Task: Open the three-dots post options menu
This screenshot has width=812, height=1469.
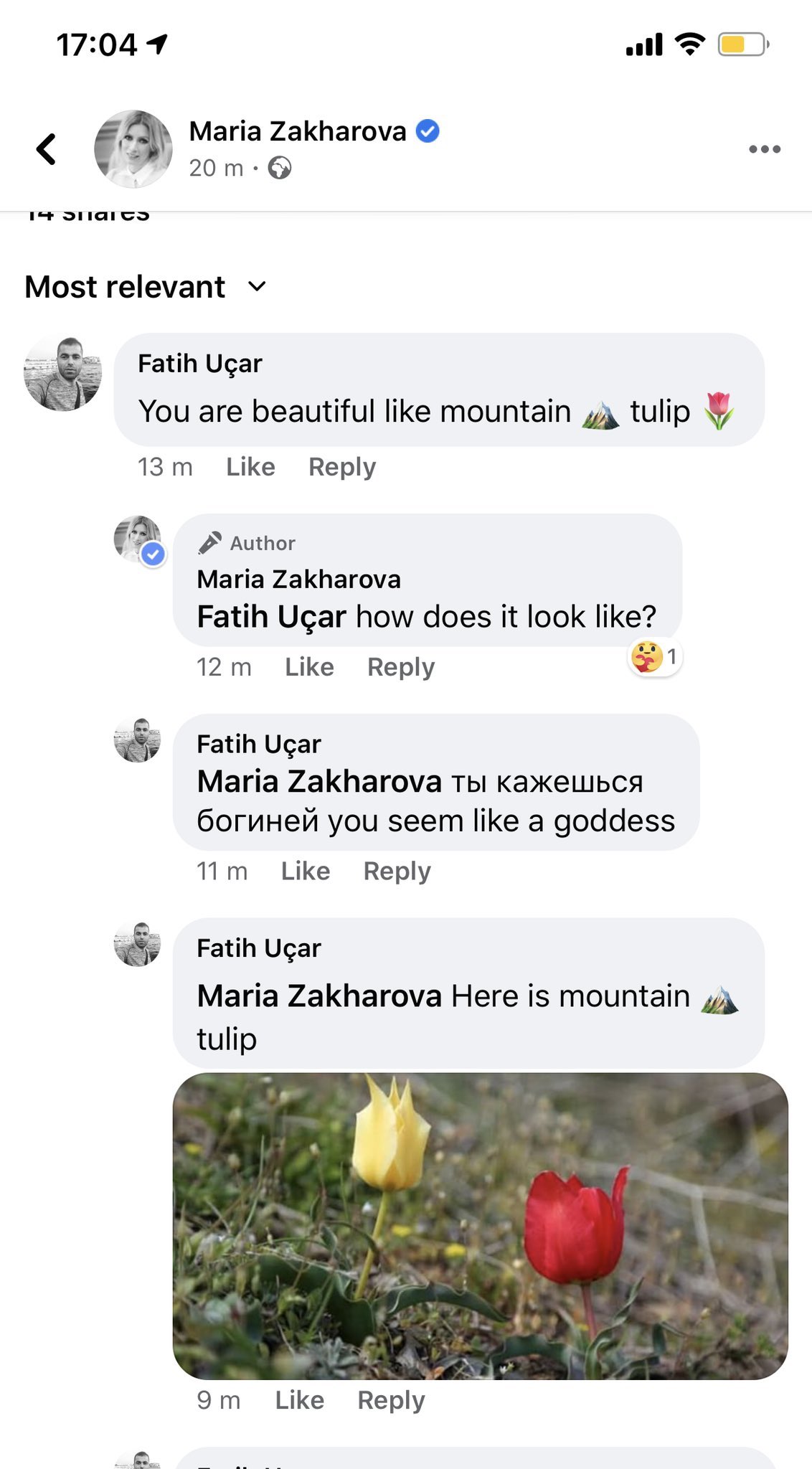Action: click(x=764, y=149)
